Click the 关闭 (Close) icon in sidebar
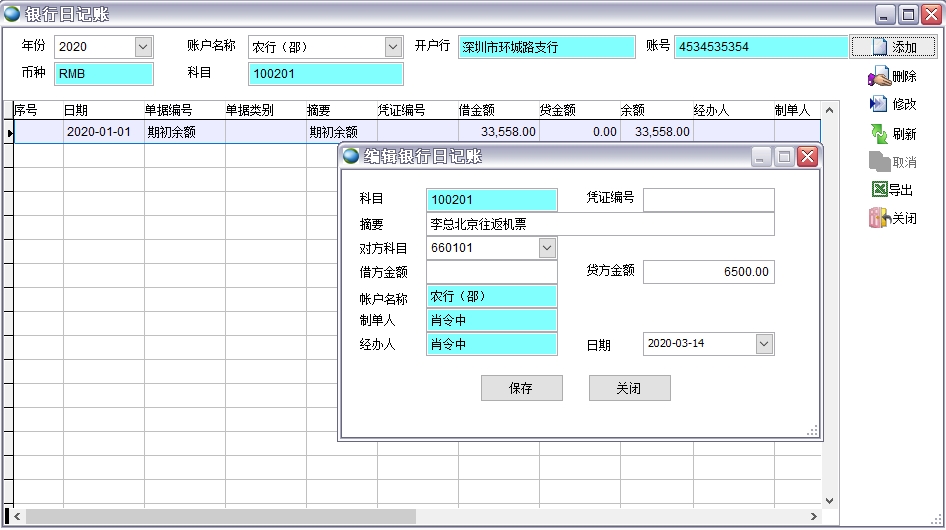The width and height of the screenshot is (946, 530). click(879, 218)
